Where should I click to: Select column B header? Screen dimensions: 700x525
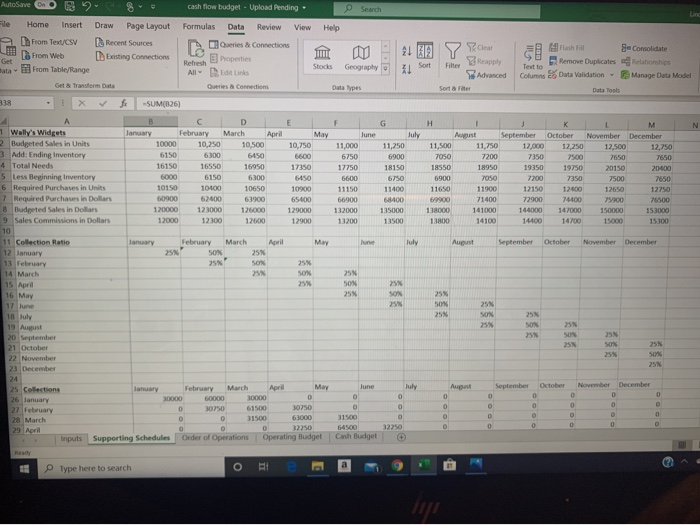pyautogui.click(x=150, y=121)
